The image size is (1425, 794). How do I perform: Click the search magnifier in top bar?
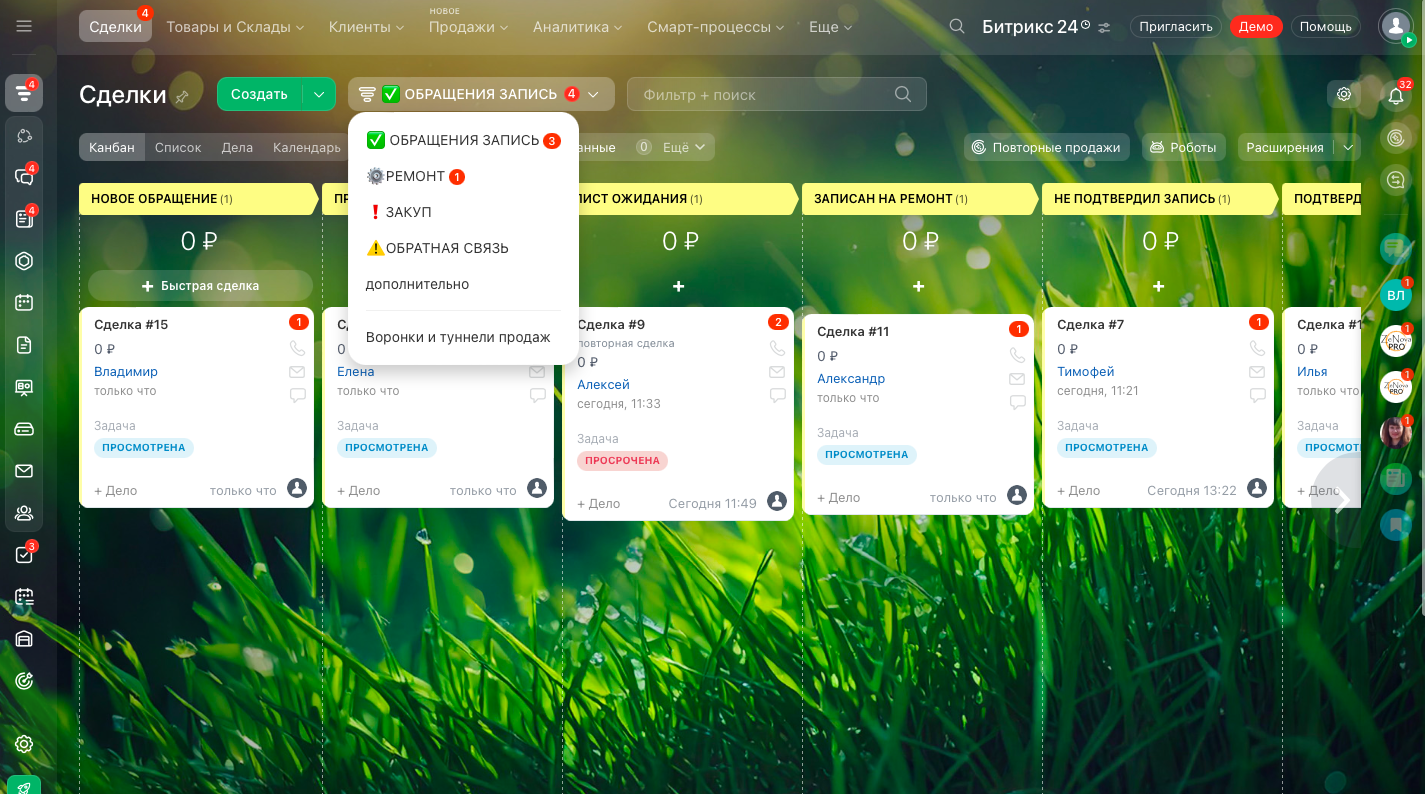(x=957, y=27)
